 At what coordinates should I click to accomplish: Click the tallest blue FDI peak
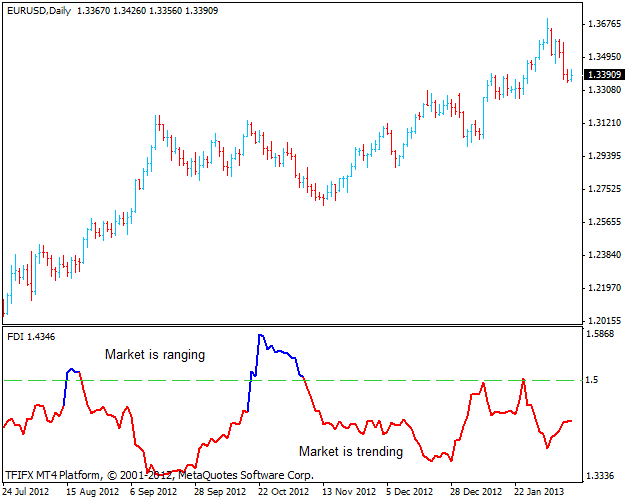pyautogui.click(x=260, y=336)
